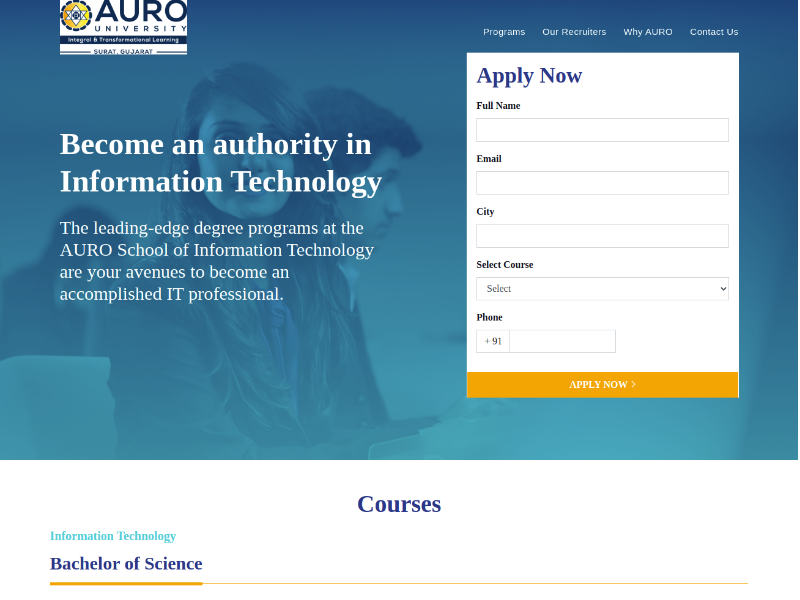Click the Full Name input field

602,130
